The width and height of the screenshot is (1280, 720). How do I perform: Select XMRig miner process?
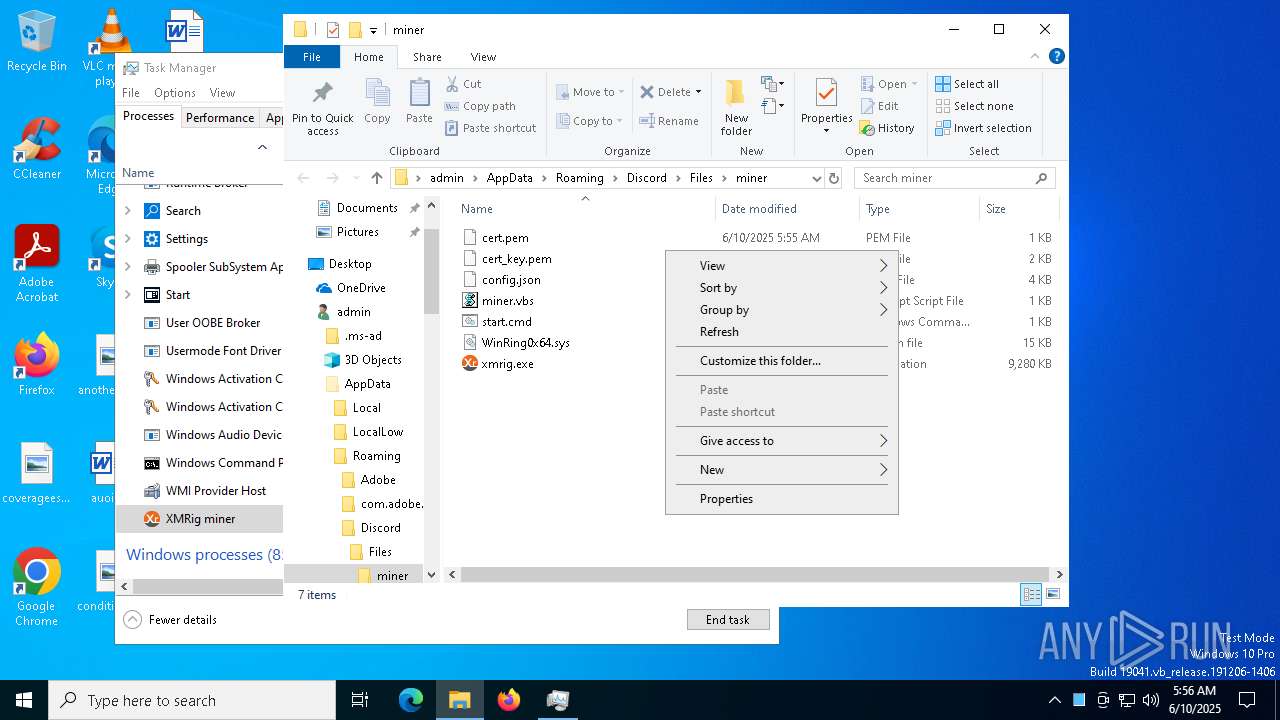point(200,519)
